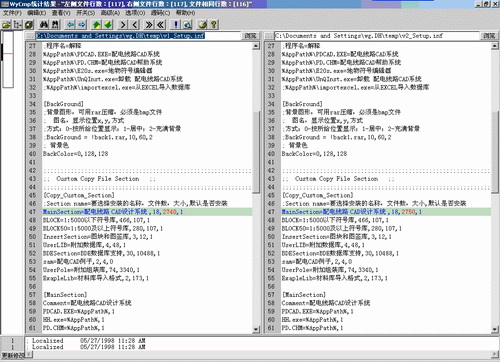Click line number 47 in left pane gutter
This screenshot has width=500, height=362.
[32, 212]
